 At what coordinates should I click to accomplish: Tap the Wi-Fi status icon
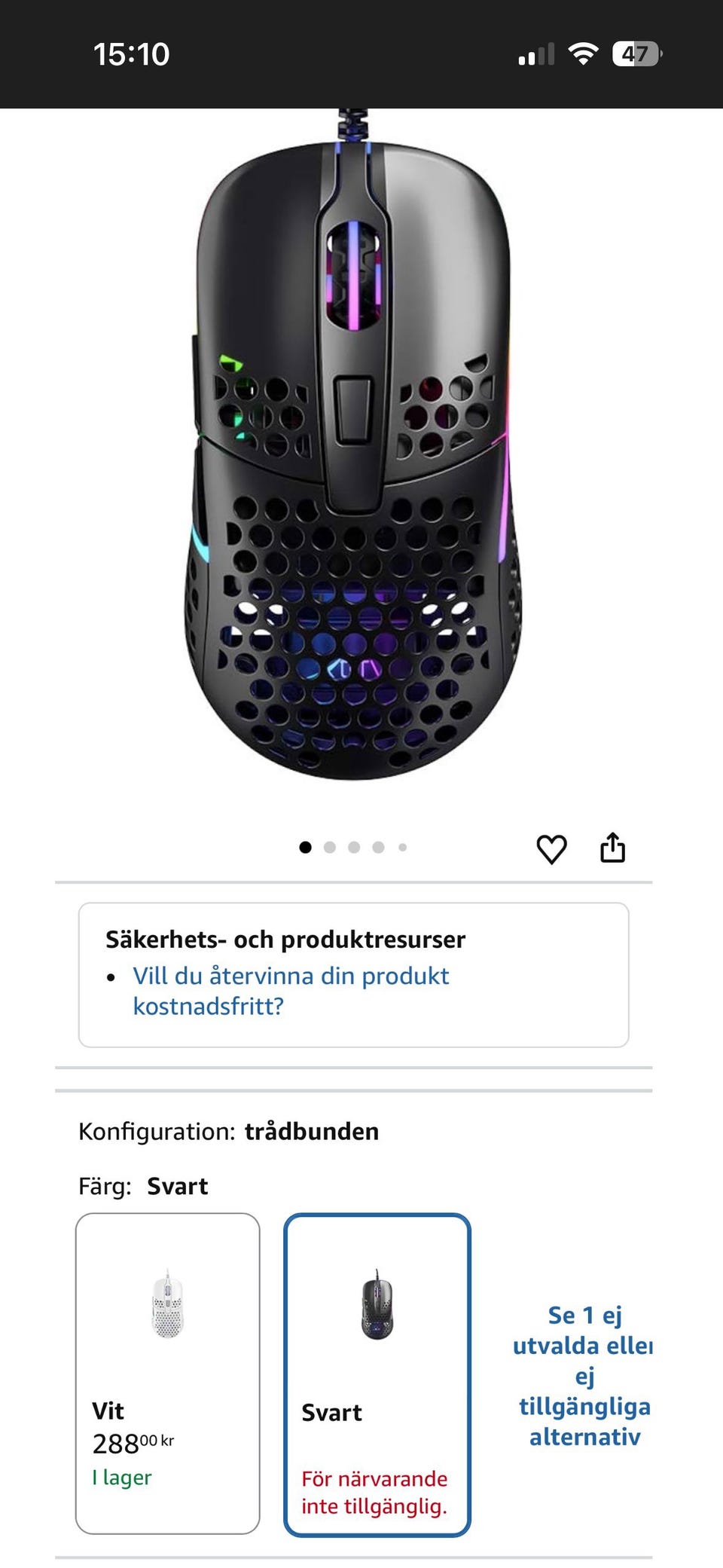(583, 53)
